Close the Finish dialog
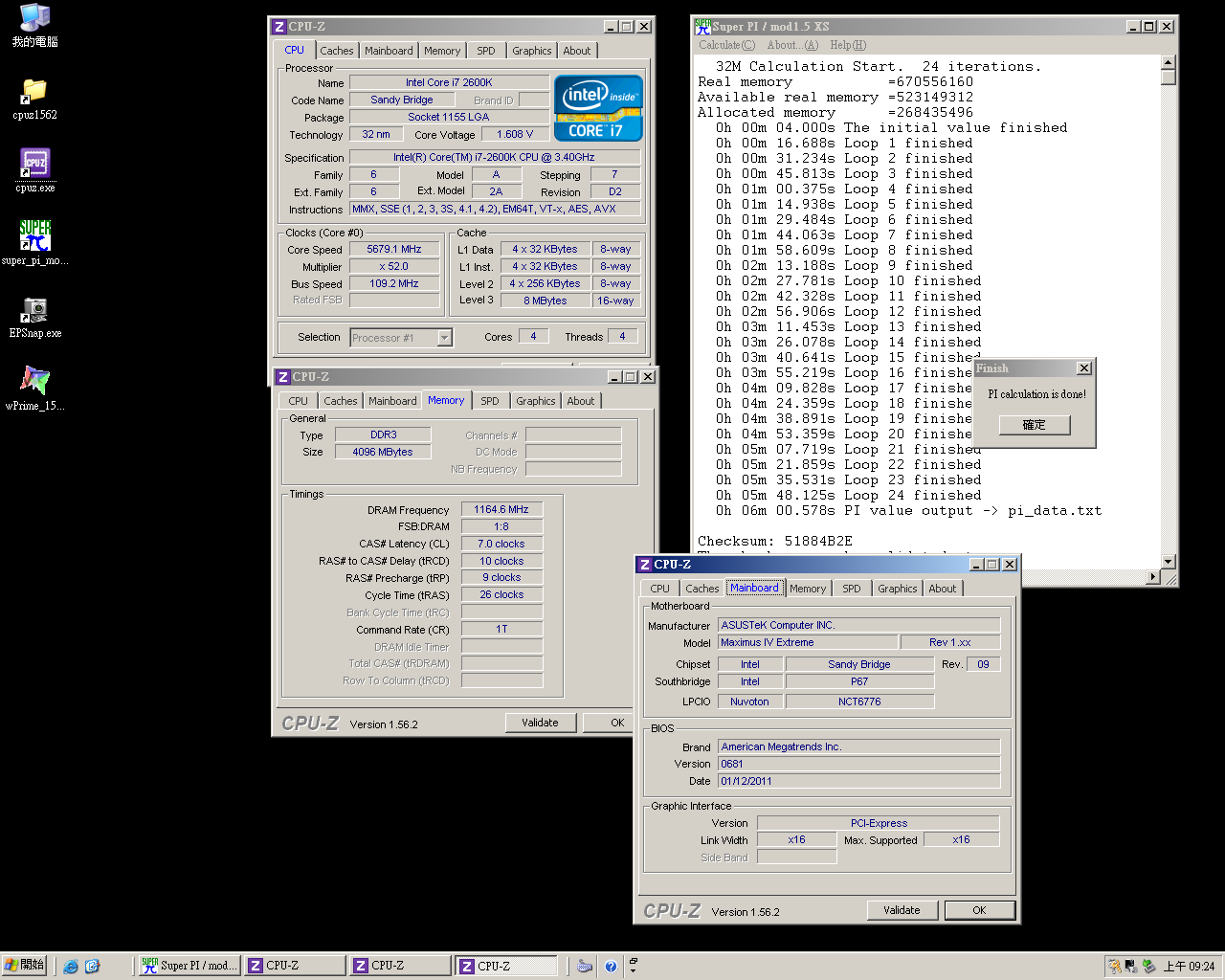 click(1084, 368)
